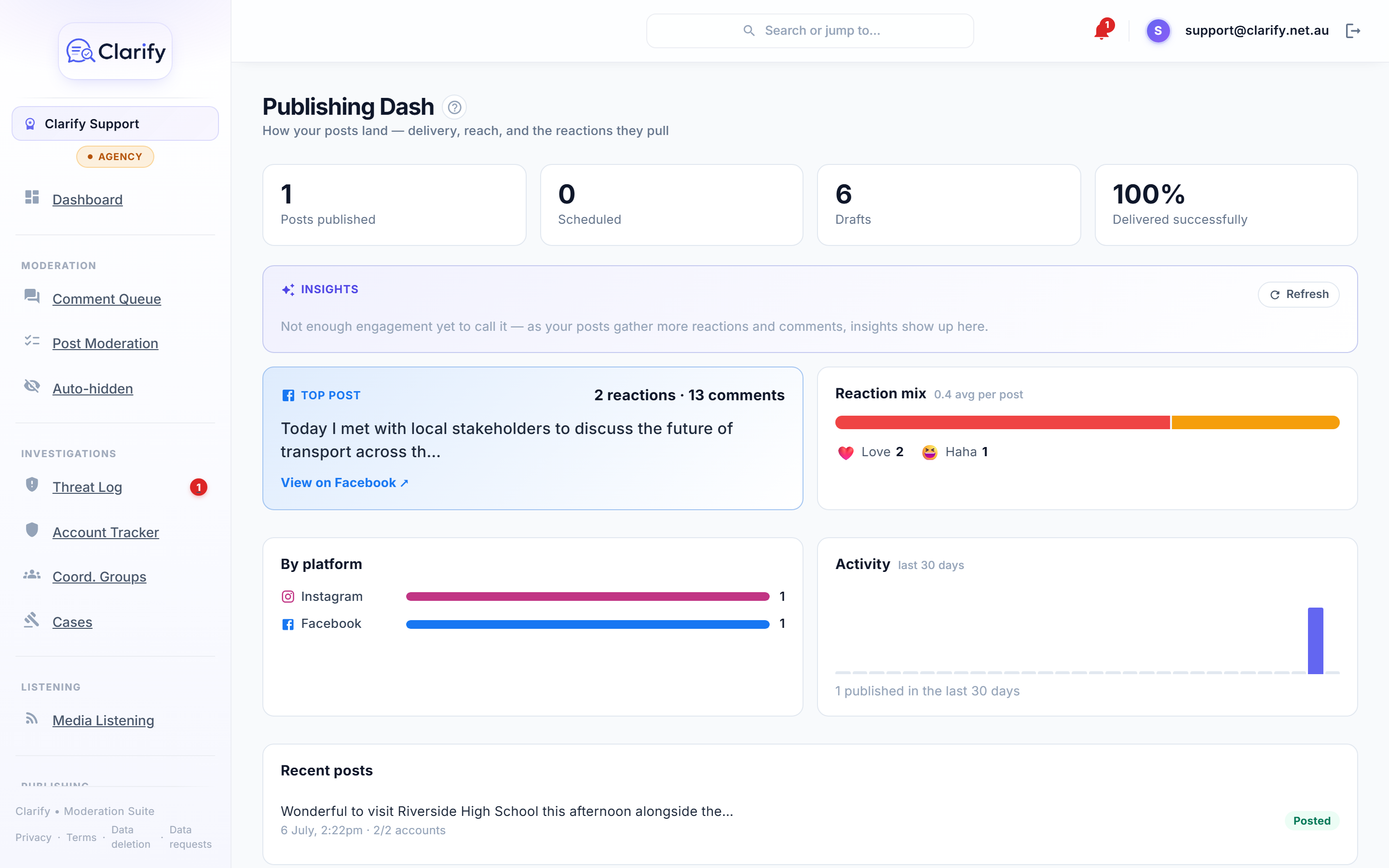Click the Account Tracker shield icon
Viewport: 1389px width, 868px height.
coord(32,530)
